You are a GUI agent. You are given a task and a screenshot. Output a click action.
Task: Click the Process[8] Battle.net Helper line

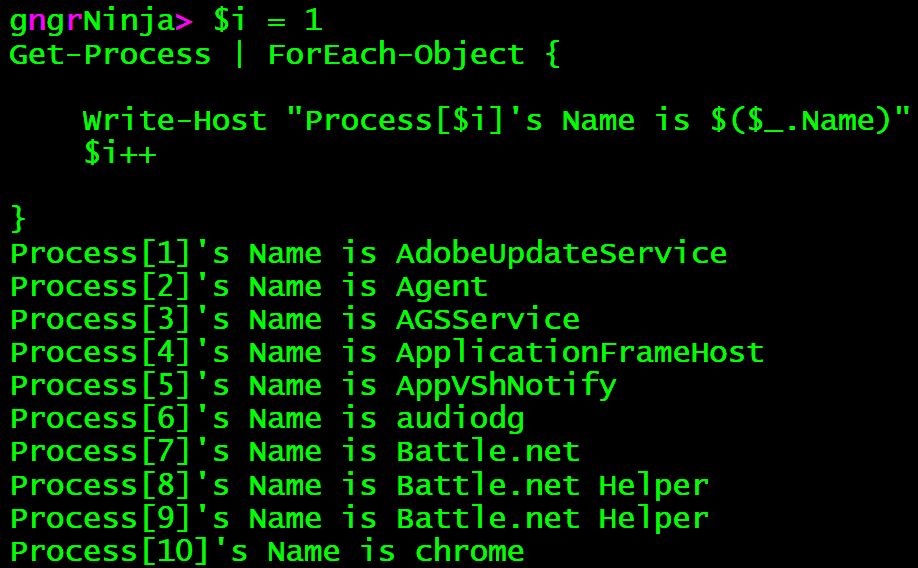click(358, 485)
